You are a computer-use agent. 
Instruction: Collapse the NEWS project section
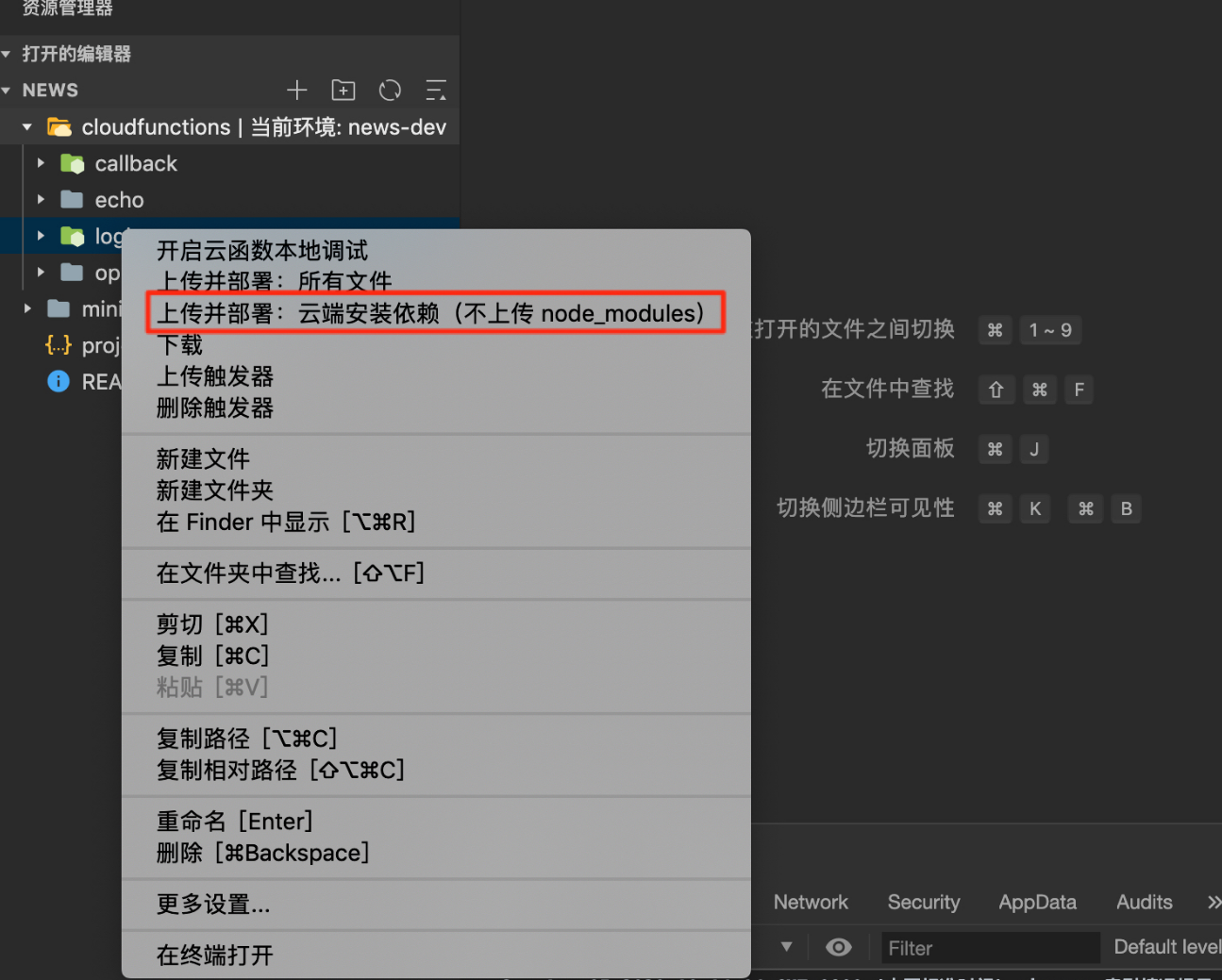pyautogui.click(x=7, y=91)
